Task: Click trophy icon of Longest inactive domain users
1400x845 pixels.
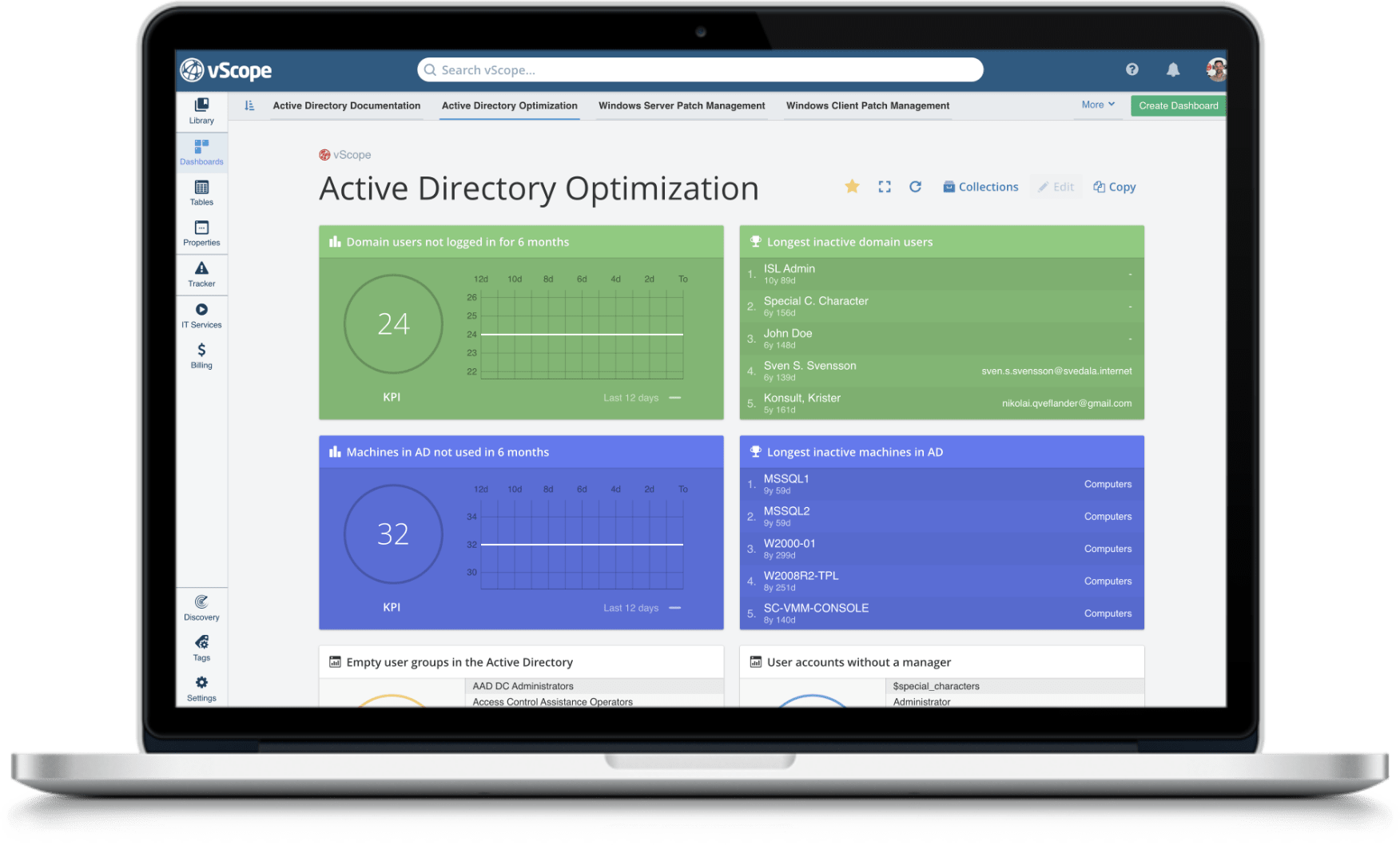Action: point(755,241)
